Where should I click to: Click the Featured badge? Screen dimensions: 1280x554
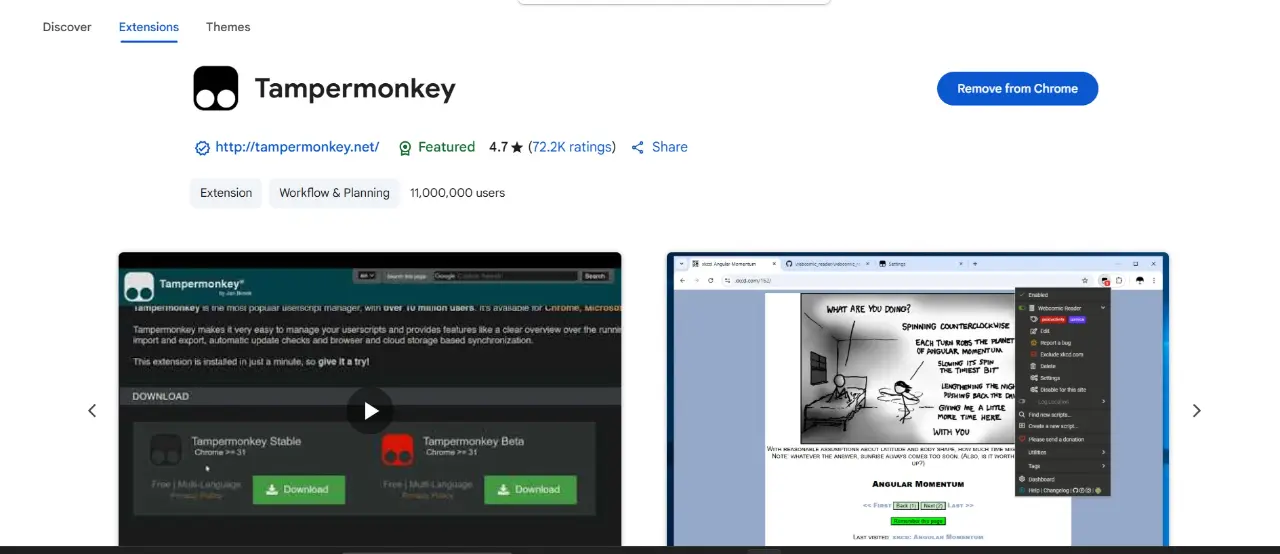click(436, 147)
